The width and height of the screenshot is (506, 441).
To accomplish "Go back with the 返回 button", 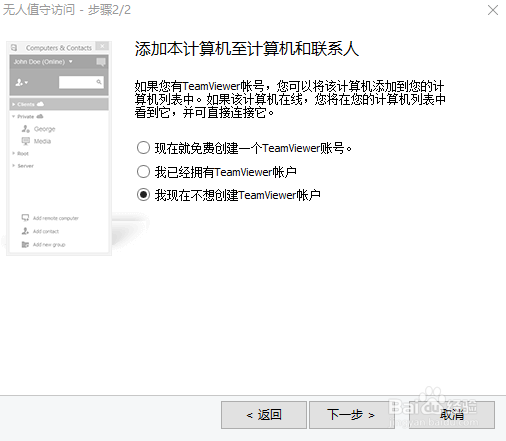I will (264, 415).
